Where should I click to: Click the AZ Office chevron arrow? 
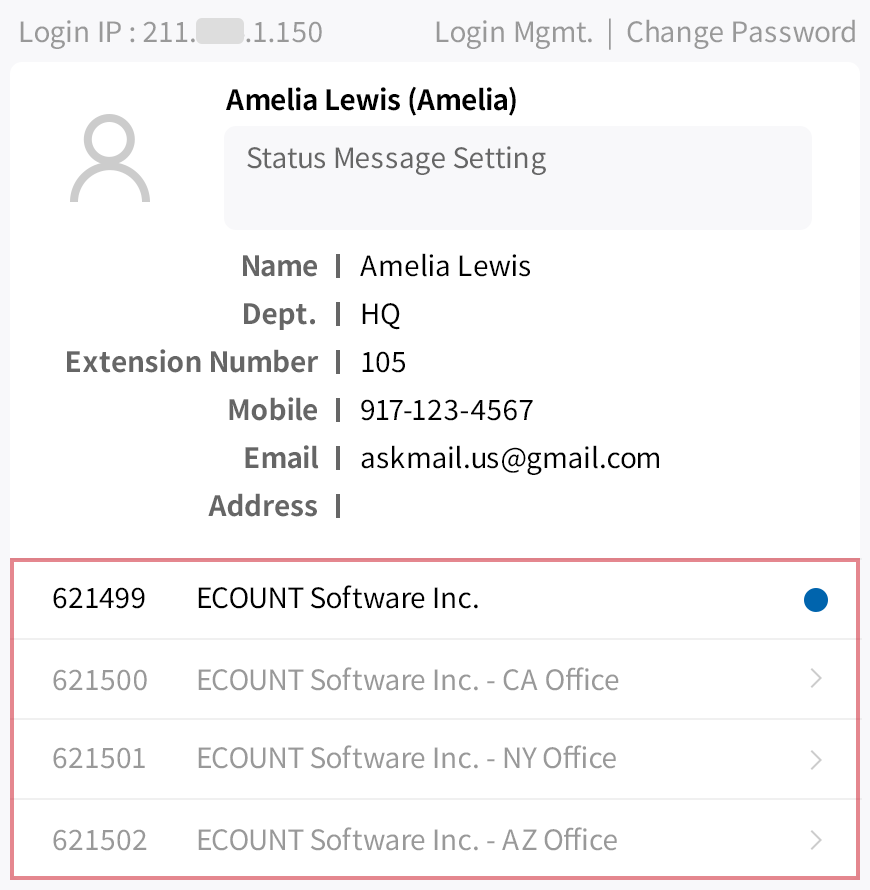(x=816, y=840)
